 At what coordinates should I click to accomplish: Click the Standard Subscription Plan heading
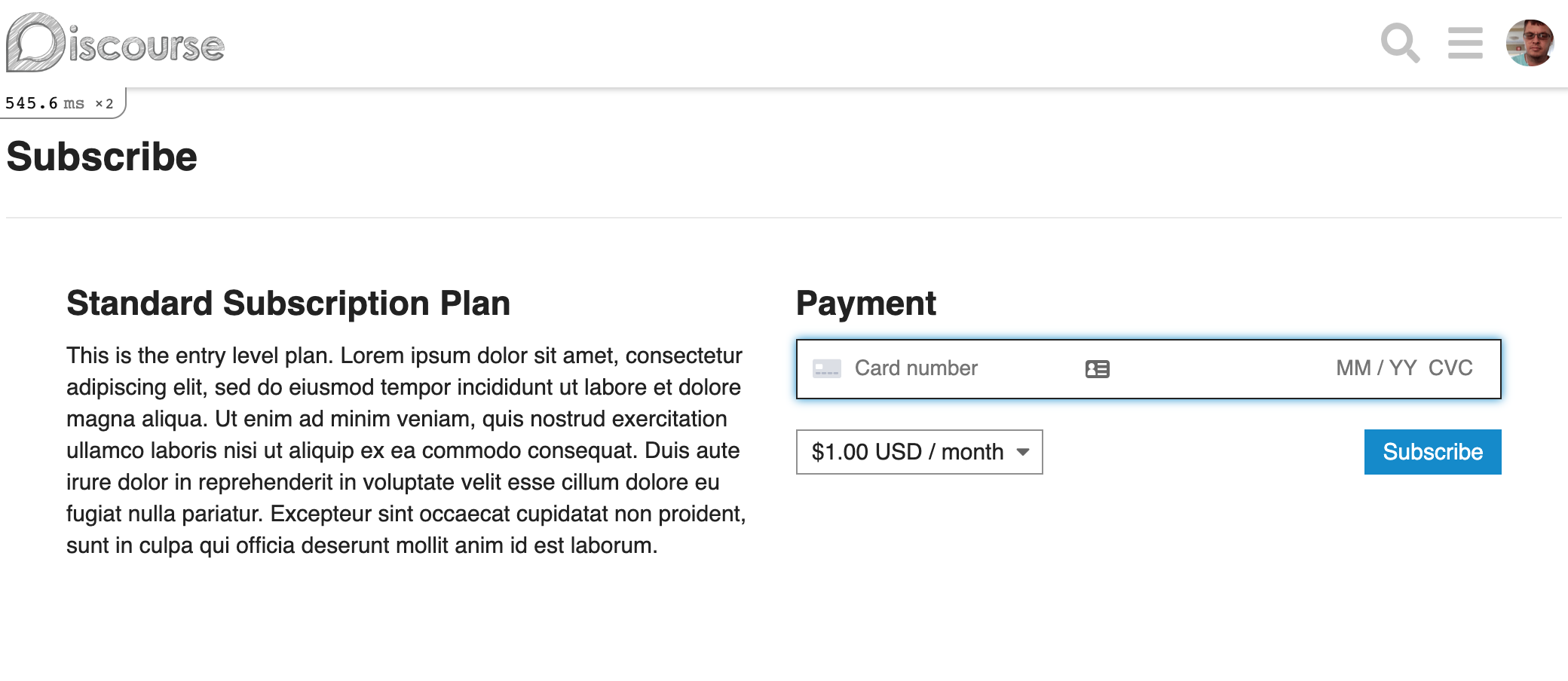click(x=289, y=304)
